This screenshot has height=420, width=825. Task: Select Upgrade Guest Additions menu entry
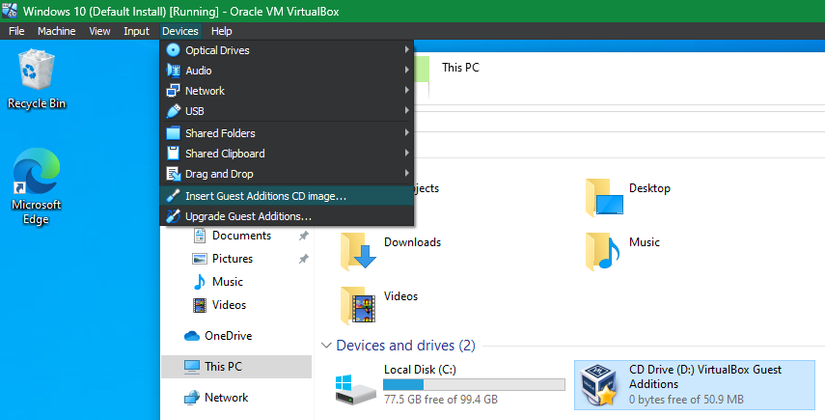[248, 216]
